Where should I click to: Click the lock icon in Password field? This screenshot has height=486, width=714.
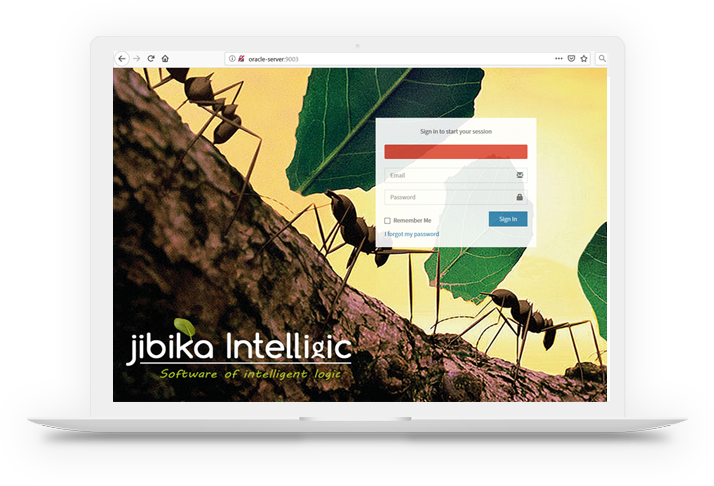[520, 197]
